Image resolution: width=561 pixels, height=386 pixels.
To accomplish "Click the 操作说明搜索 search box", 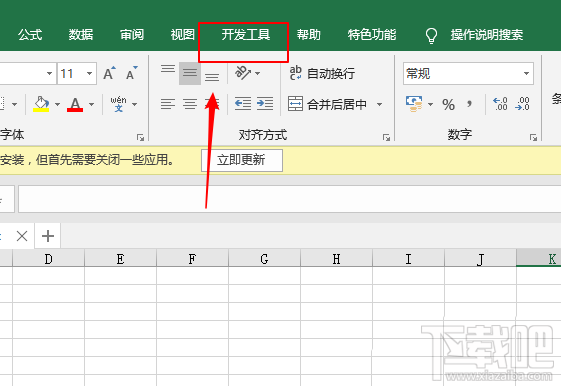I will (x=487, y=35).
